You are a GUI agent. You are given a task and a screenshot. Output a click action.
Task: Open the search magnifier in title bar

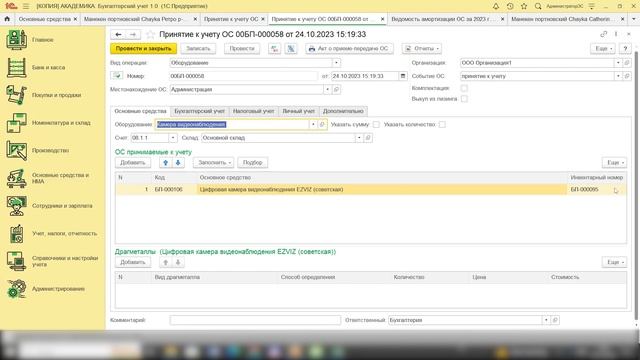(x=538, y=6)
